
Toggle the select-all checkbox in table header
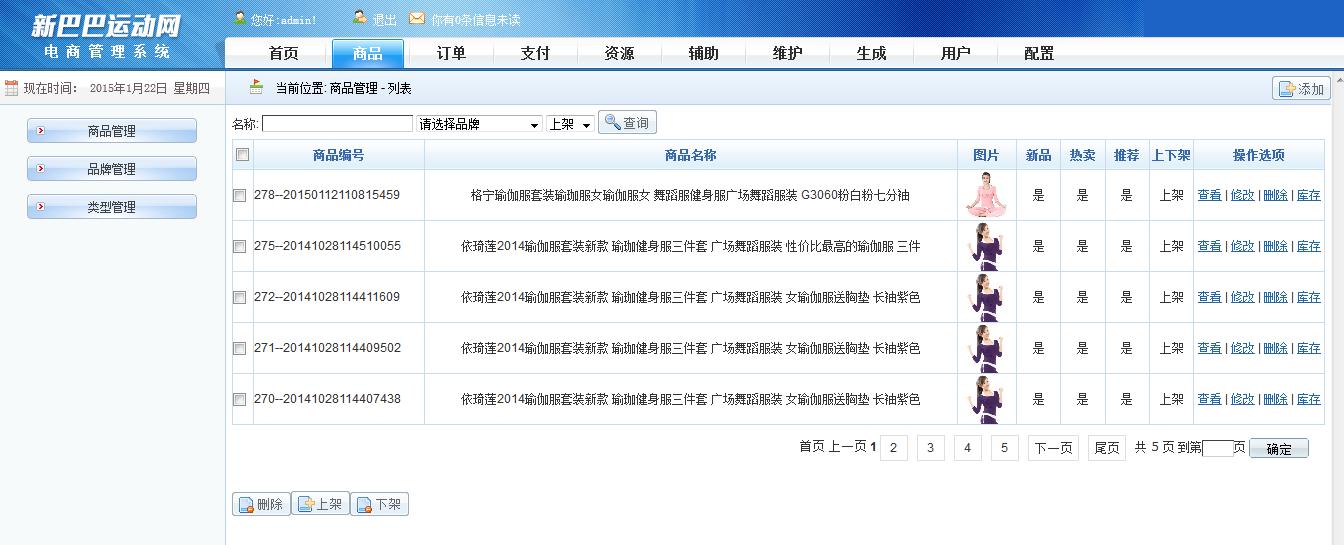(x=242, y=155)
